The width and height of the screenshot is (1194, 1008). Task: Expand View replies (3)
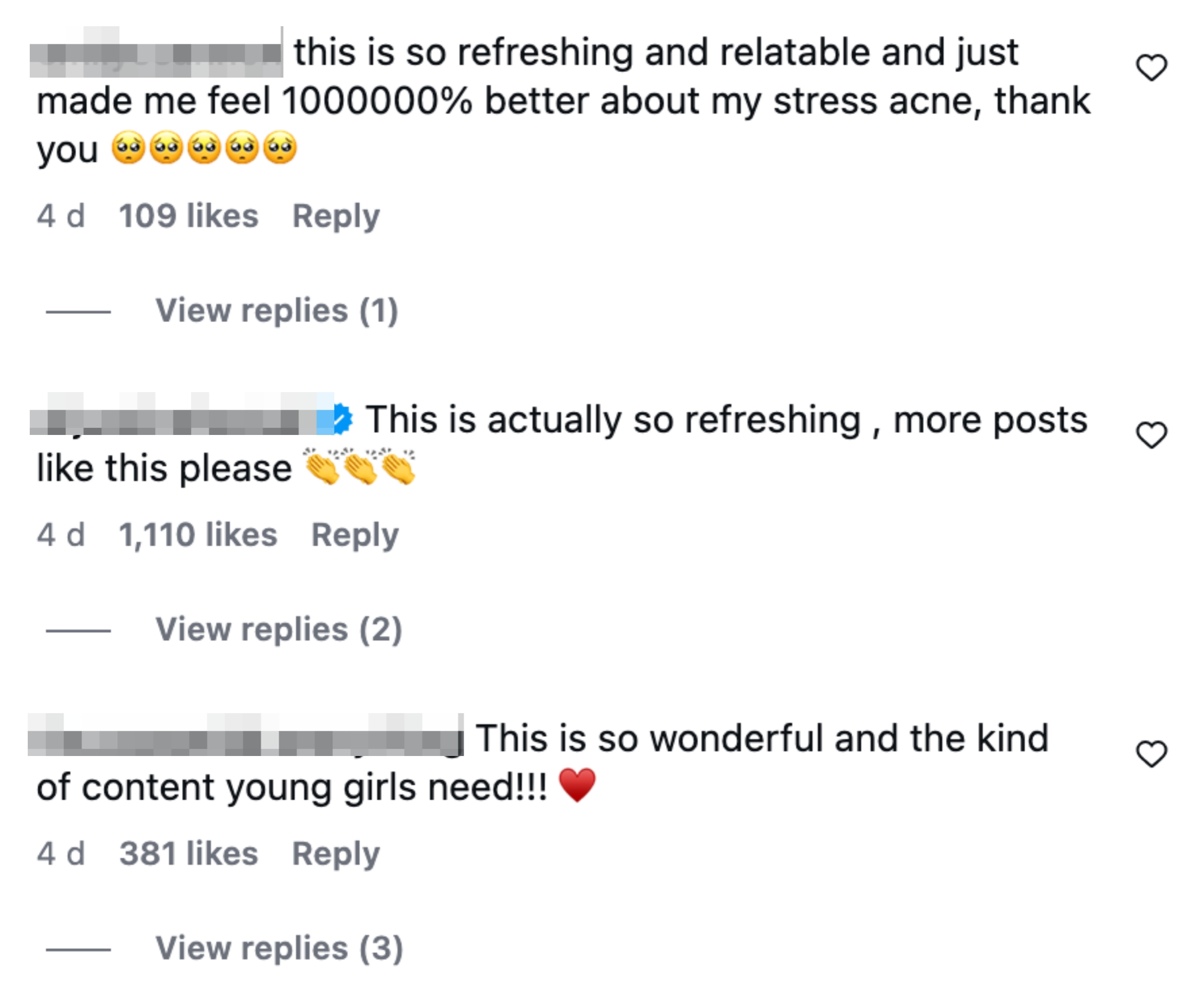(x=279, y=949)
